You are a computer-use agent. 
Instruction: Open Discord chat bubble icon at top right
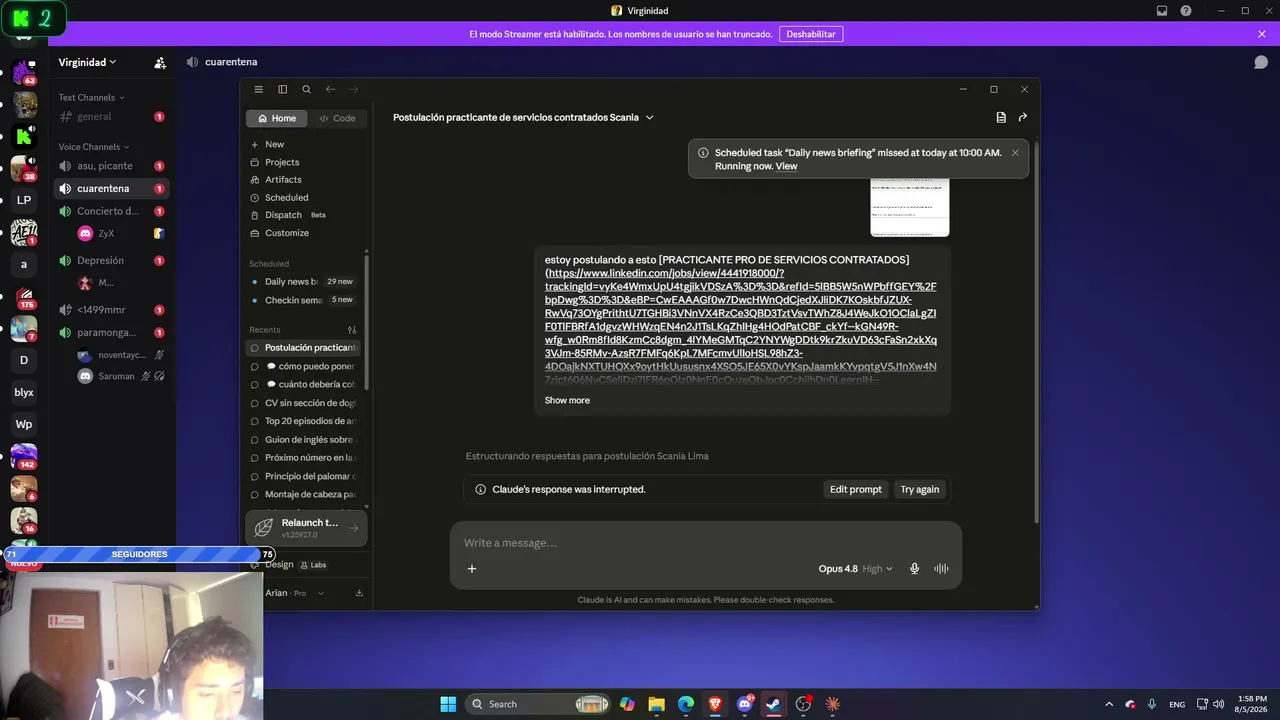[x=1261, y=62]
